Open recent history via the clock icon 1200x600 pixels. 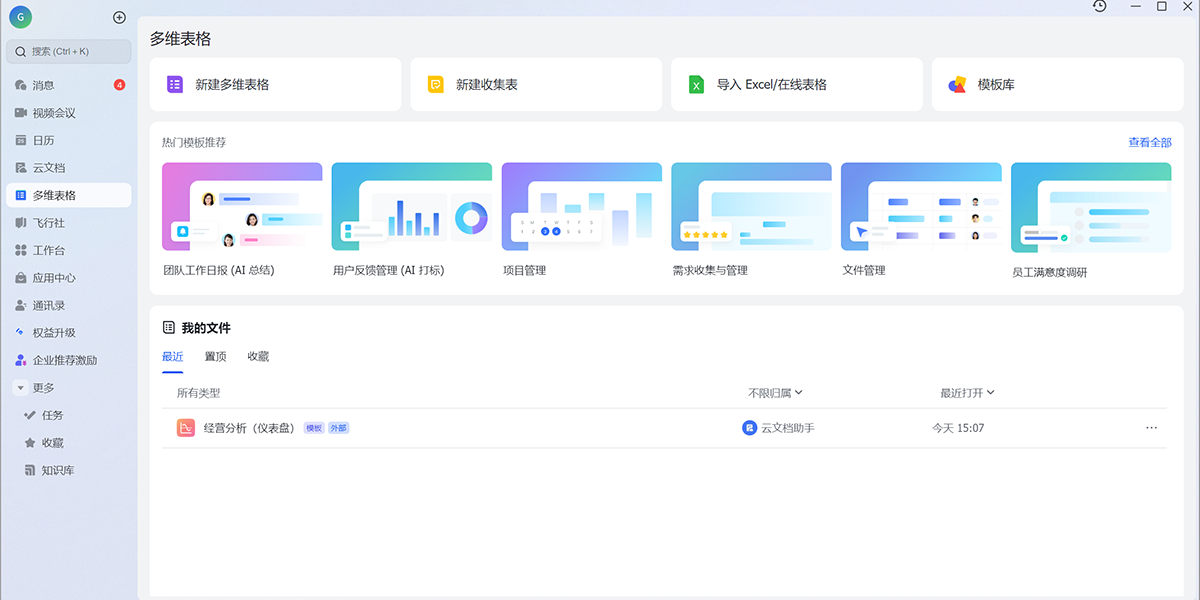1100,8
